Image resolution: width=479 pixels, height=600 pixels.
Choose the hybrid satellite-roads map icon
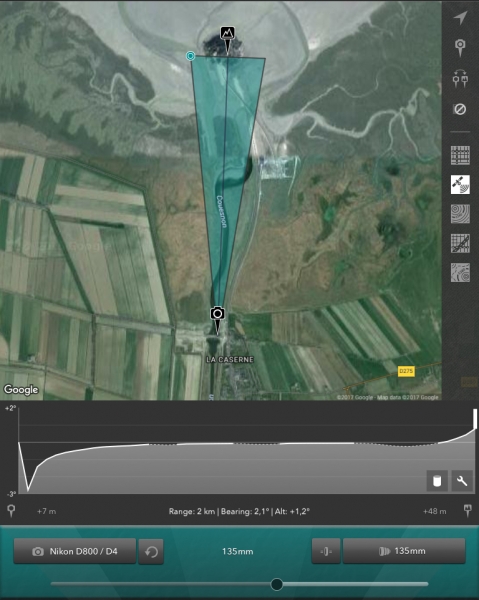coord(460,243)
